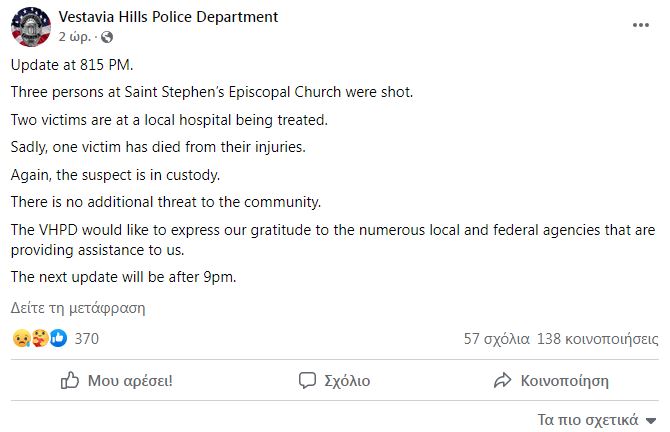
Task: Click the sentence mentioning Saint Stephen's Episcopal Church
Action: (x=212, y=92)
